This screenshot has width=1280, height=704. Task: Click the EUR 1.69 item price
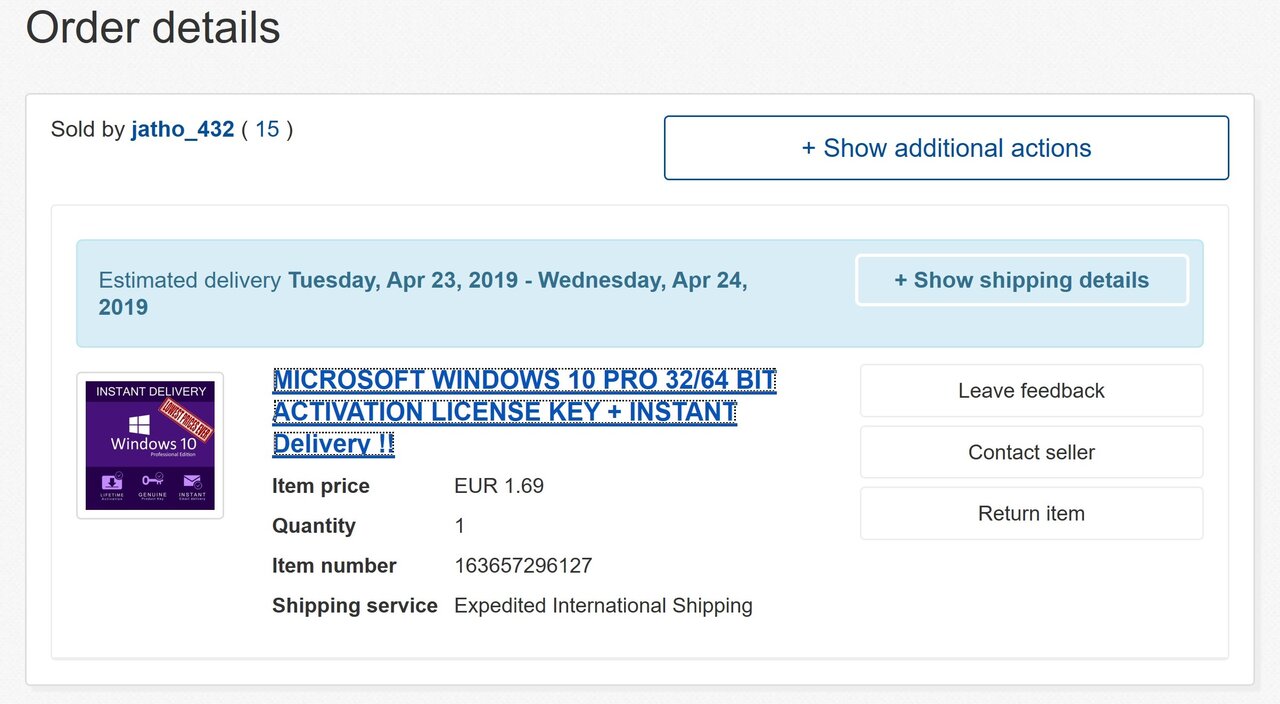click(499, 486)
